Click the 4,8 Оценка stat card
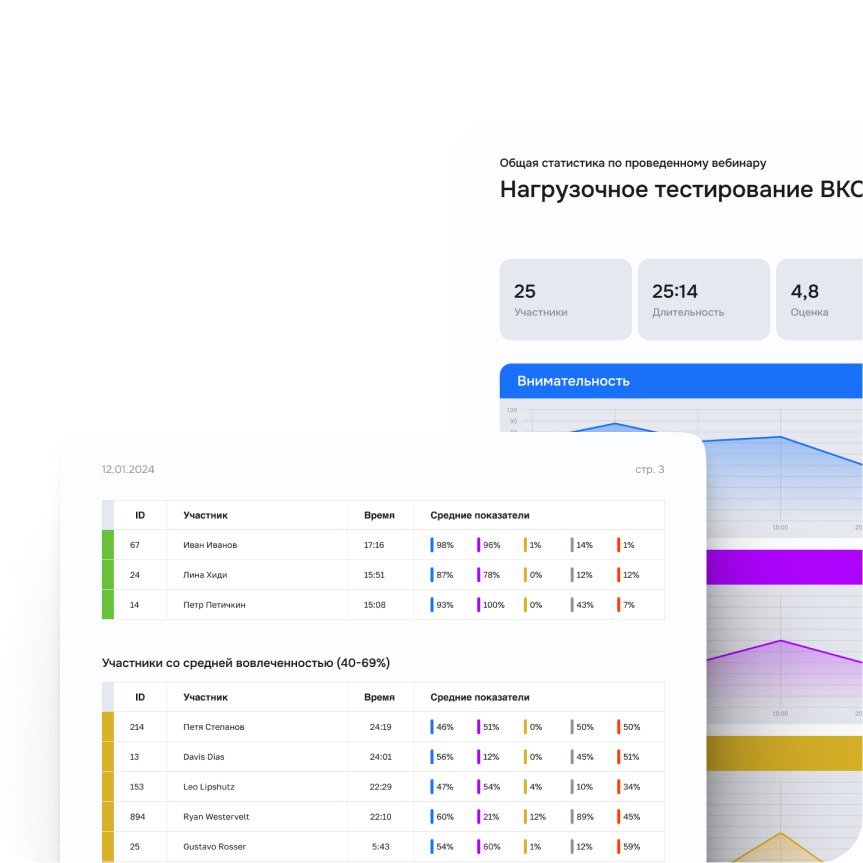The width and height of the screenshot is (863, 863). tap(820, 299)
